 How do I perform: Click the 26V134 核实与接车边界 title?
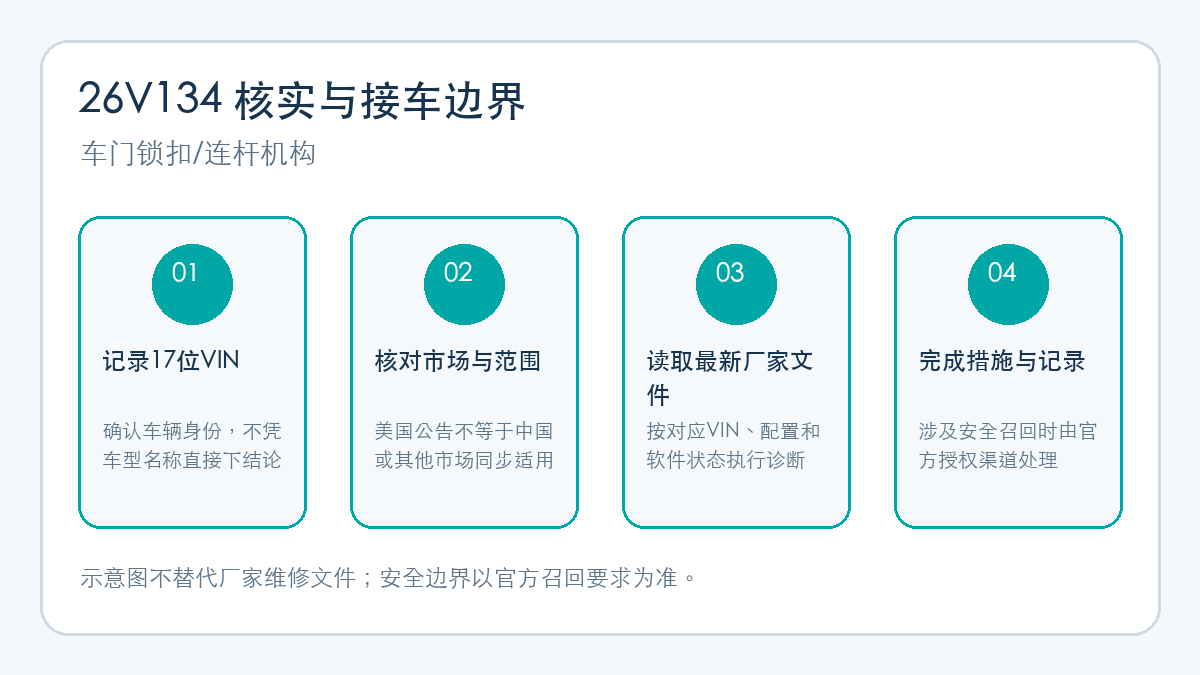tap(301, 100)
